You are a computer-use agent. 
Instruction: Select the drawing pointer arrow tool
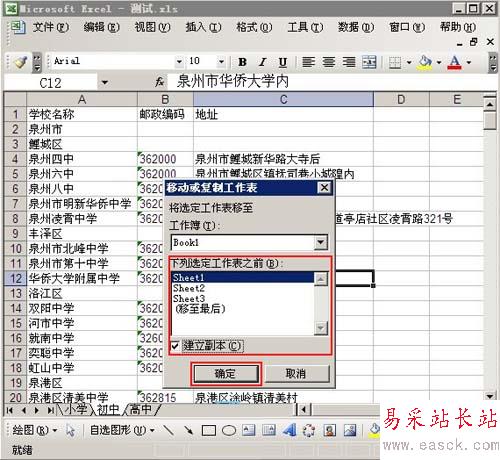click(70, 430)
